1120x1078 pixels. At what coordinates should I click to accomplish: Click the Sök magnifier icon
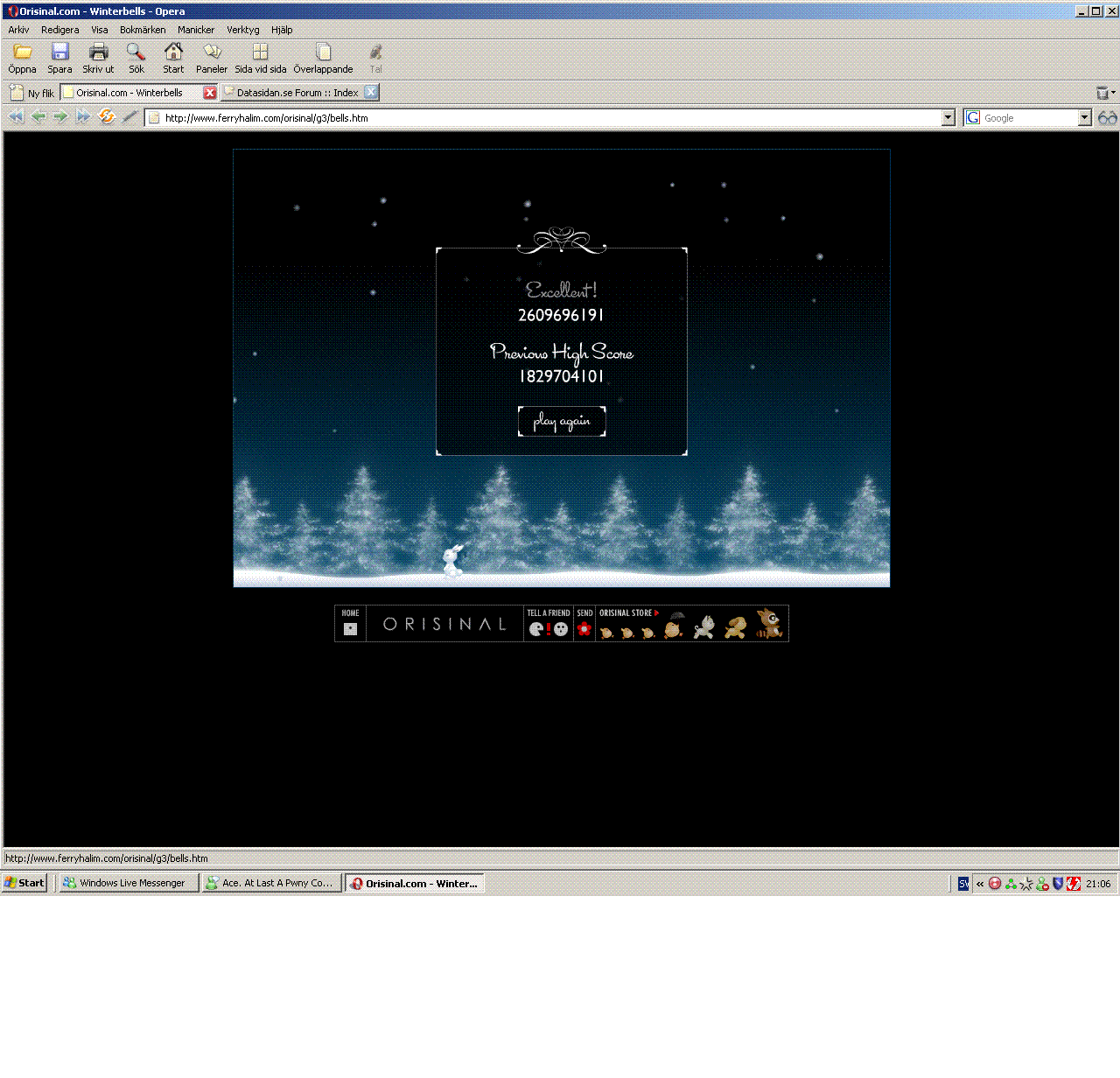(x=136, y=52)
